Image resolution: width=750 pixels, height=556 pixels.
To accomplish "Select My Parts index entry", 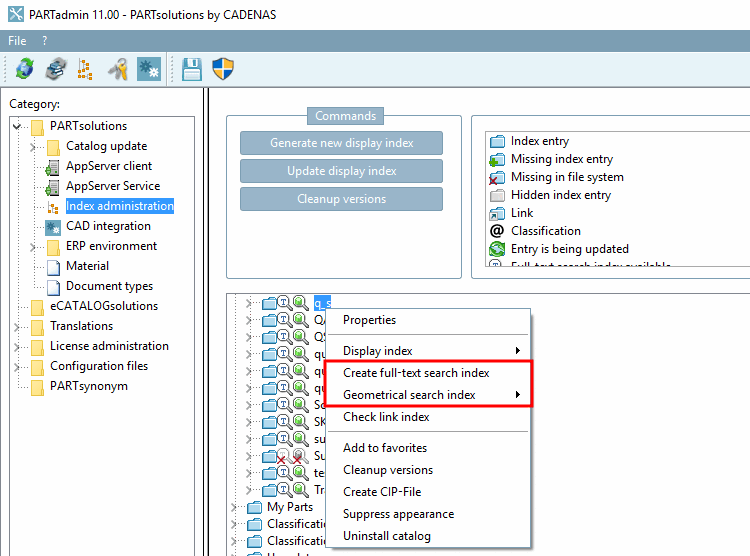I will pos(290,507).
